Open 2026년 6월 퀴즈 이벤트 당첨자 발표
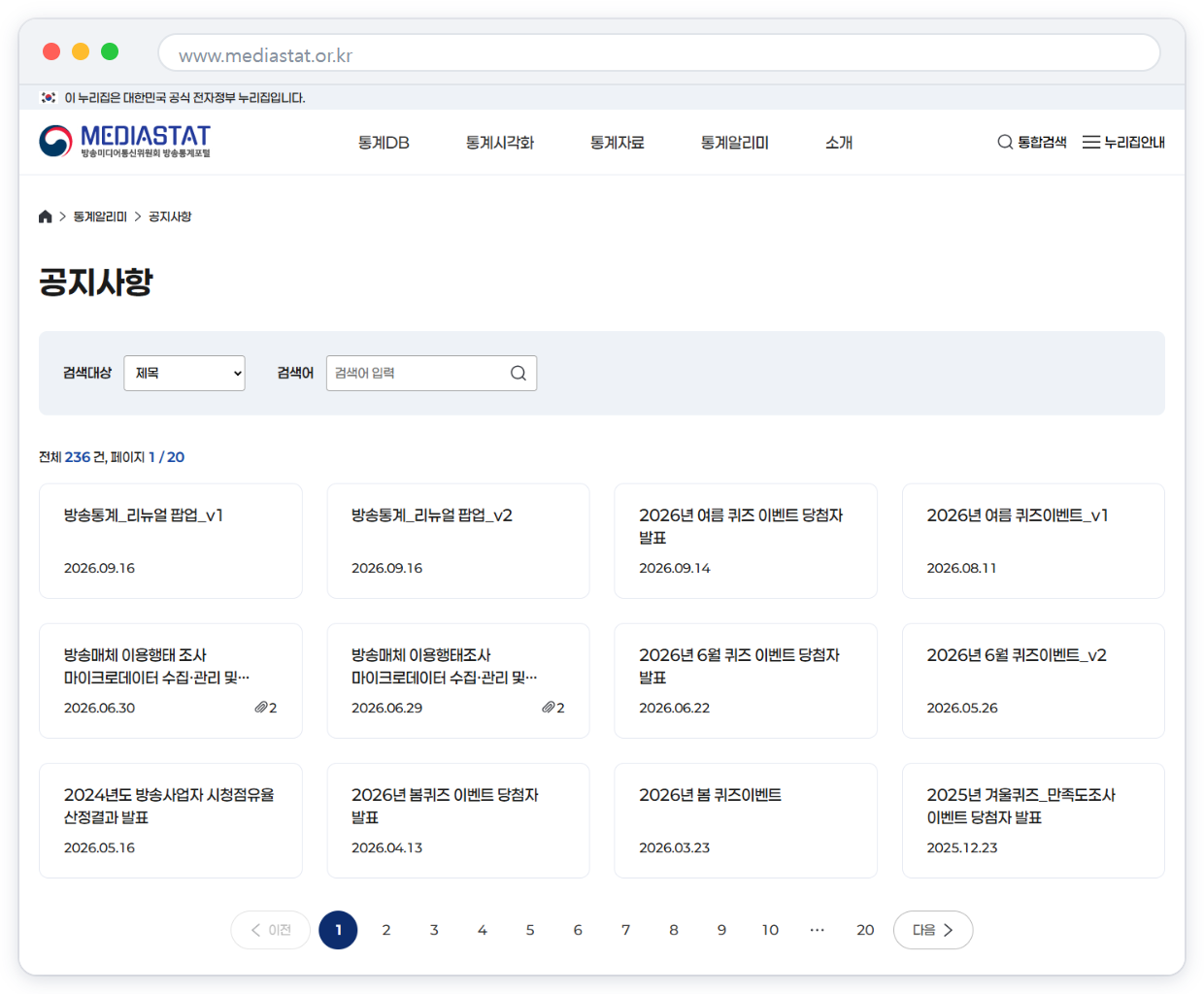The width and height of the screenshot is (1204, 994). click(x=746, y=680)
